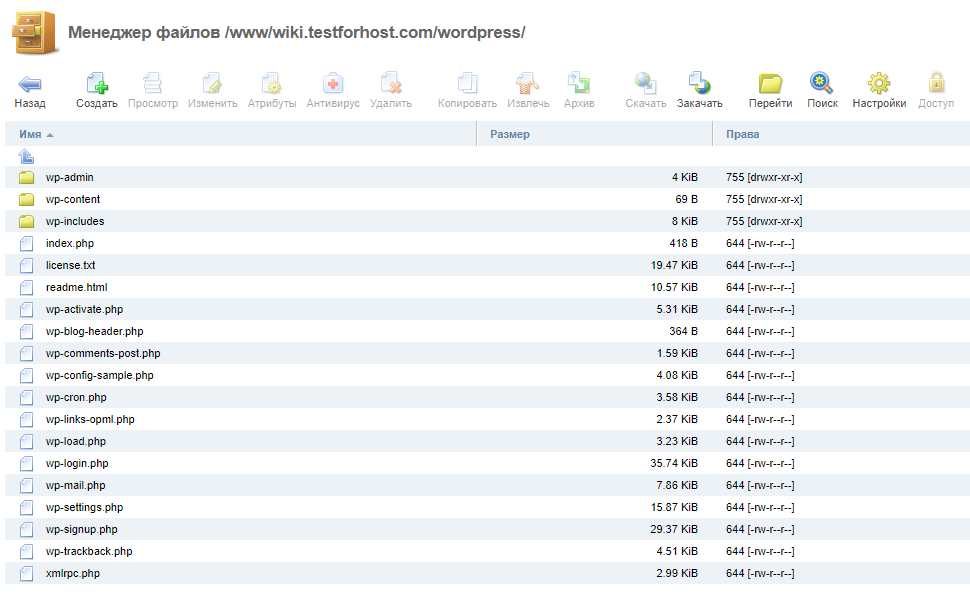970x616 pixels.
Task: Click the Архив archive icon
Action: (x=578, y=84)
